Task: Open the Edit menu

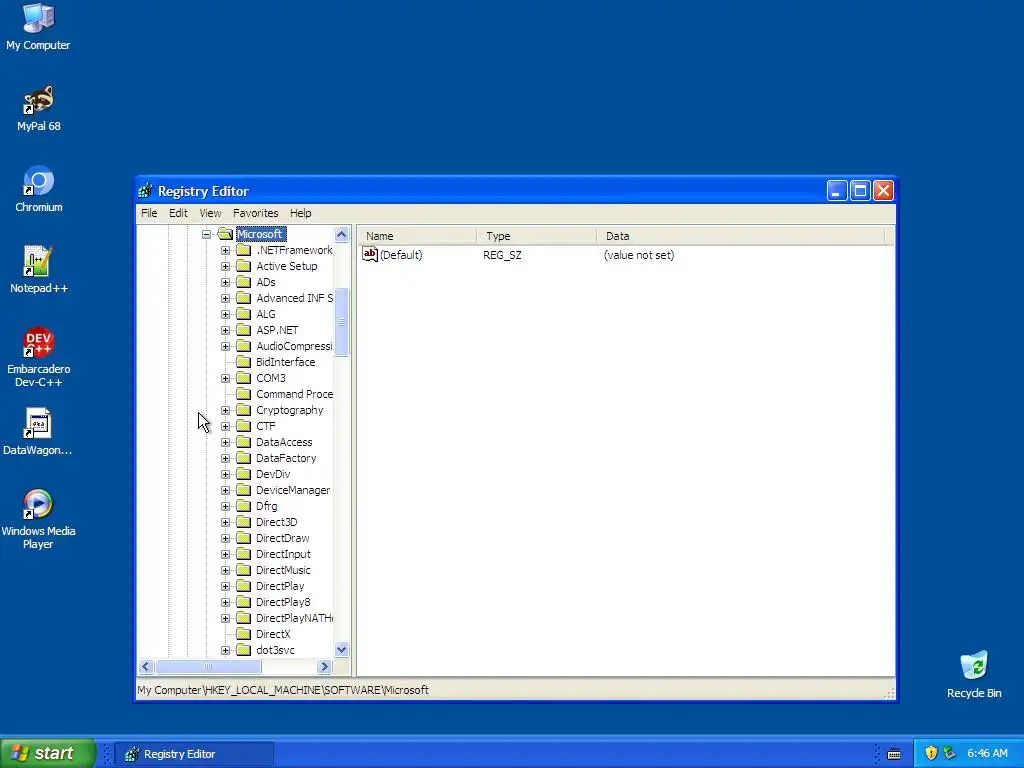Action: 178,213
